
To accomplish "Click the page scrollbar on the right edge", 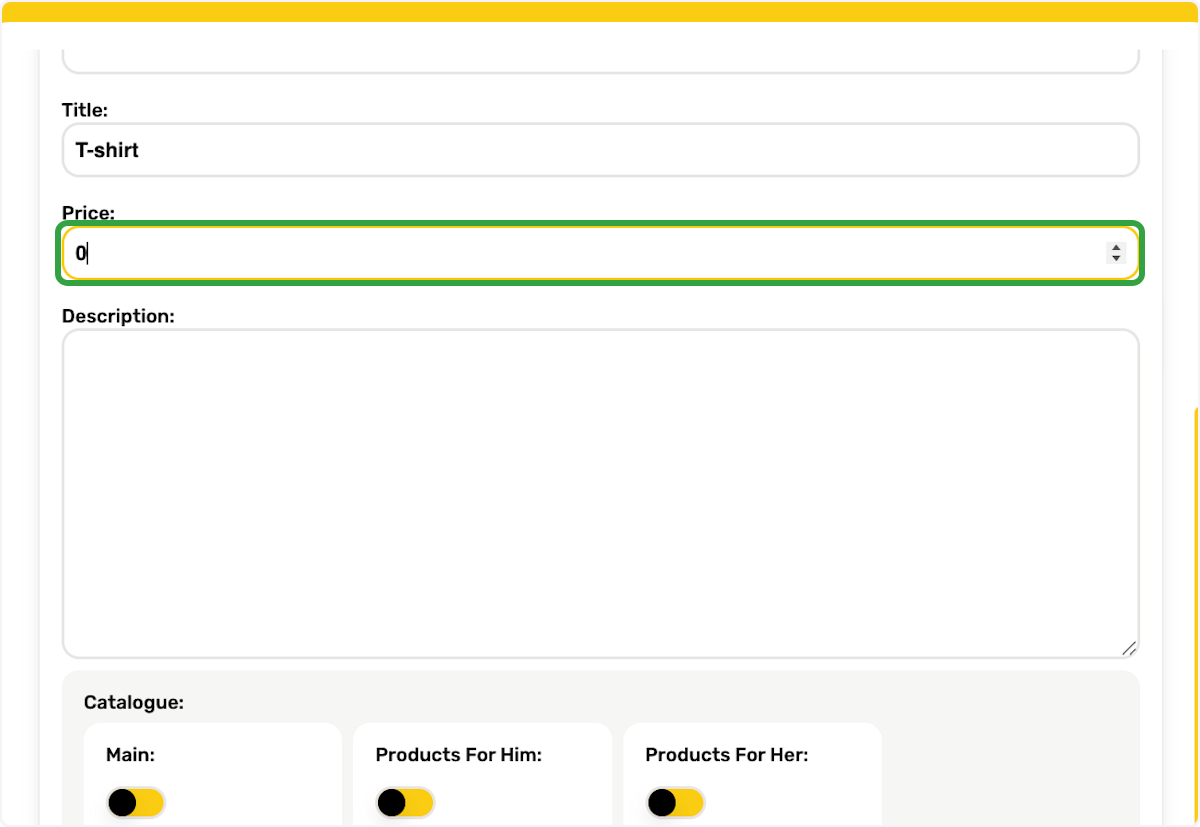I will tap(1196, 615).
